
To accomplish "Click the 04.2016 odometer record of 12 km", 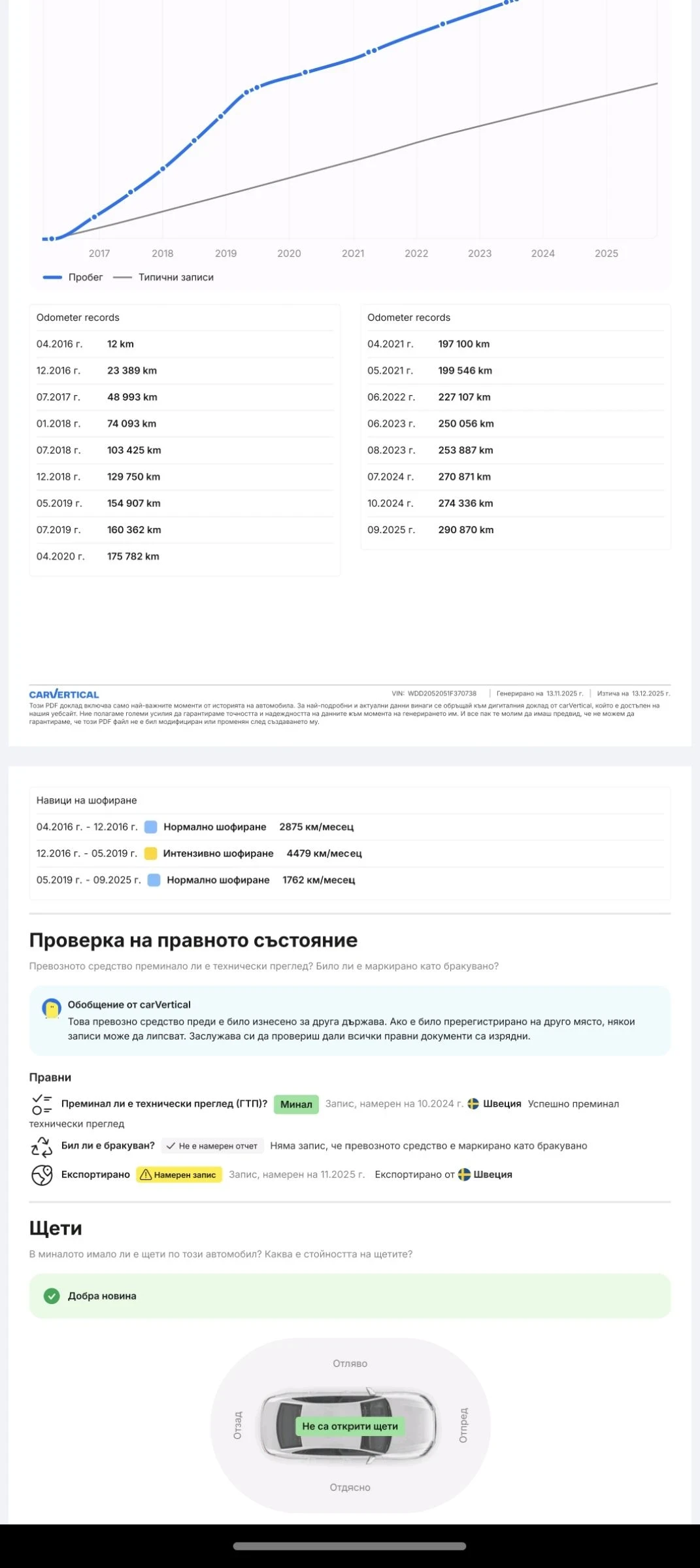I will (x=120, y=344).
